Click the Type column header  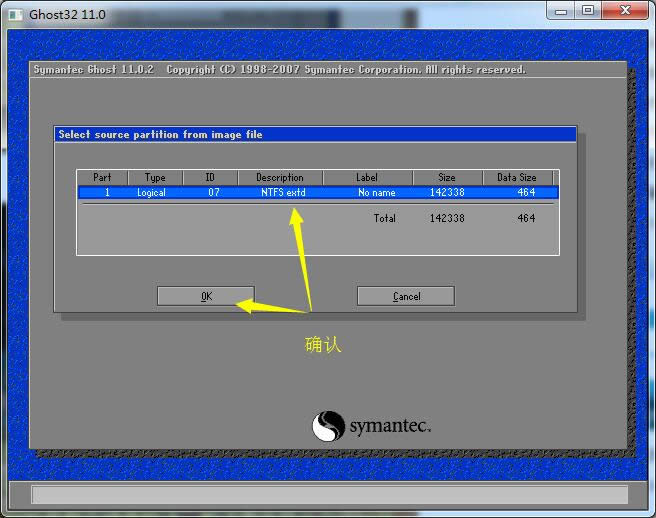(155, 177)
